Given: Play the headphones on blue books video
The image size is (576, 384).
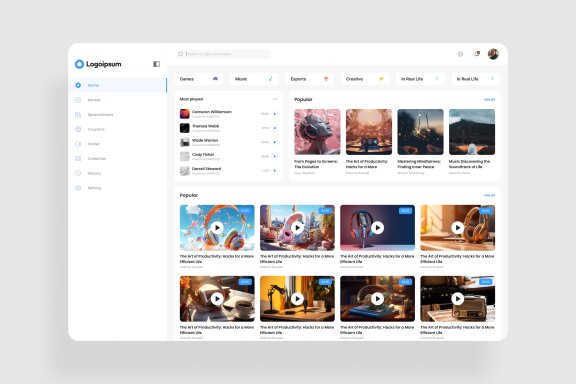Looking at the screenshot, I should point(377,299).
